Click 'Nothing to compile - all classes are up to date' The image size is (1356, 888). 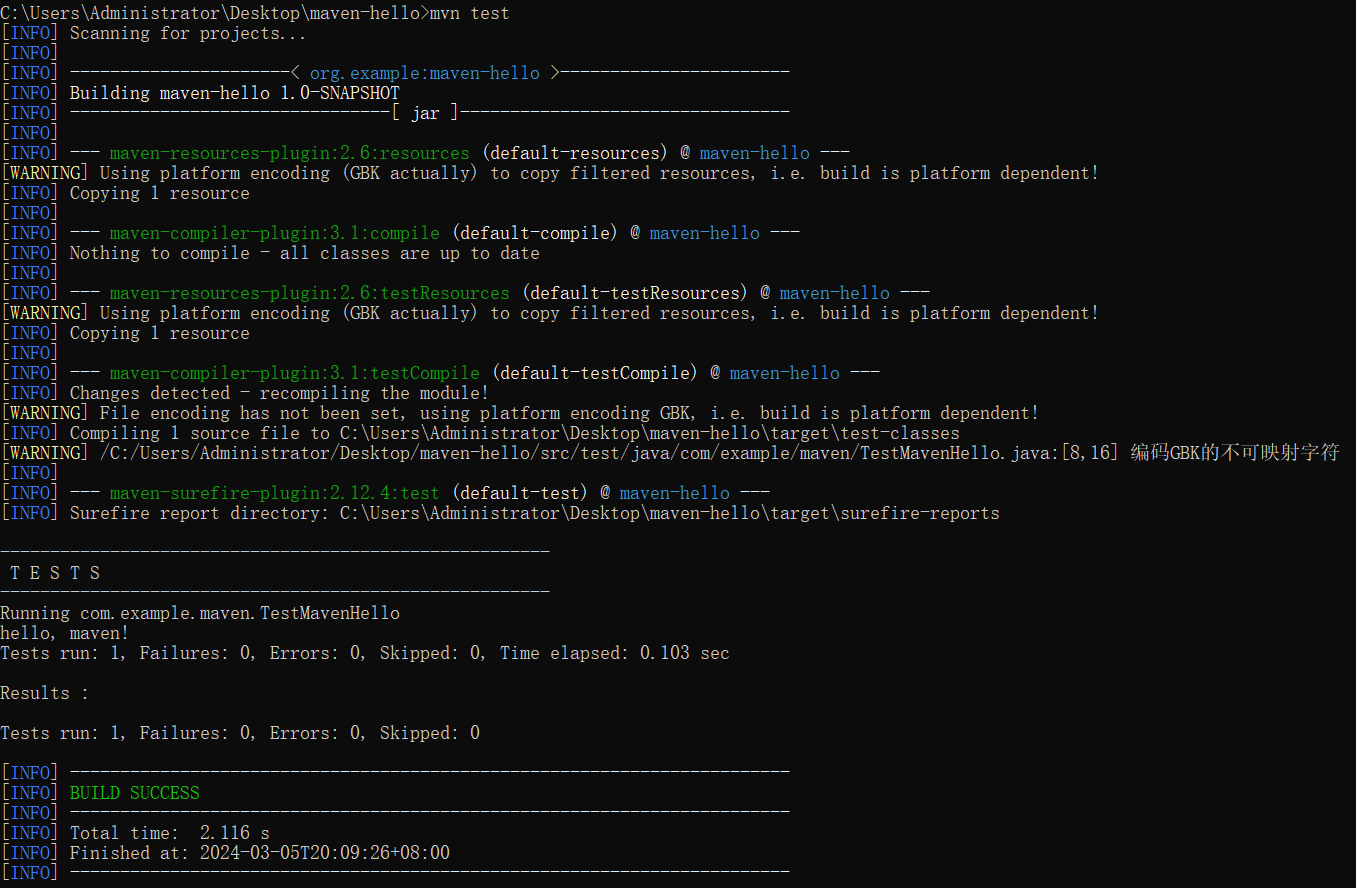[x=305, y=253]
